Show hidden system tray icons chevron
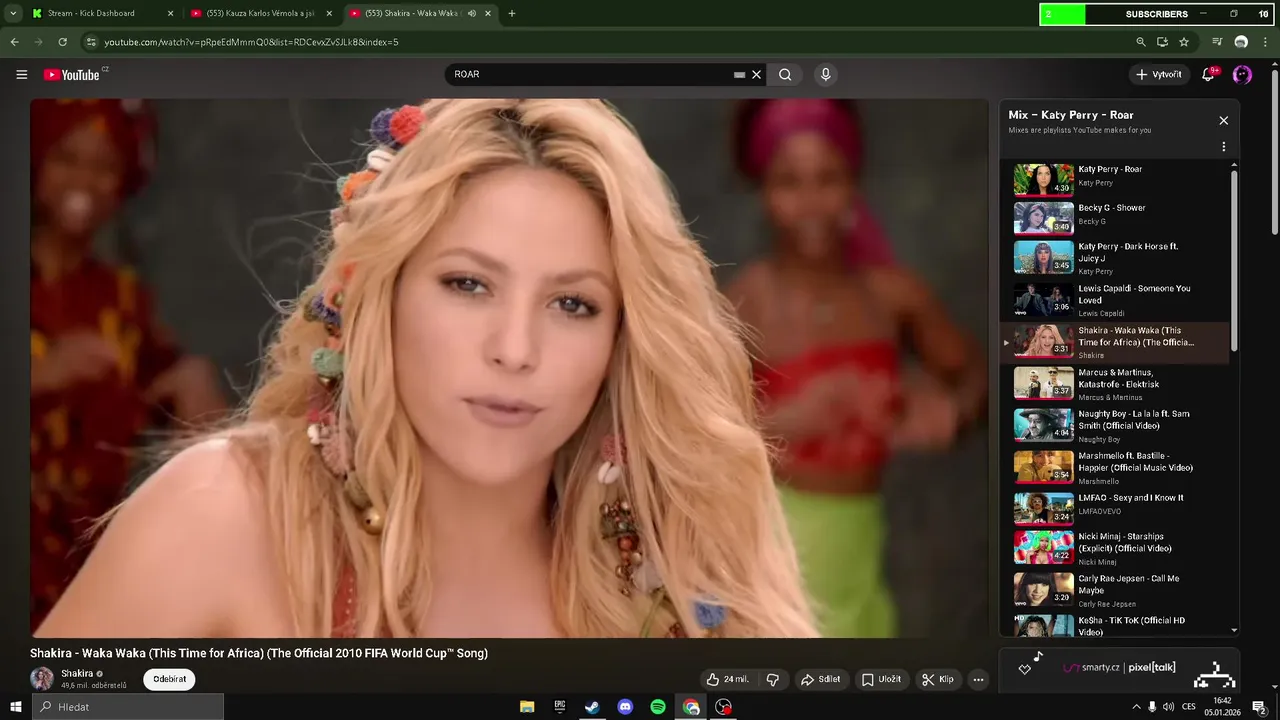This screenshot has width=1280, height=720. [x=1136, y=707]
